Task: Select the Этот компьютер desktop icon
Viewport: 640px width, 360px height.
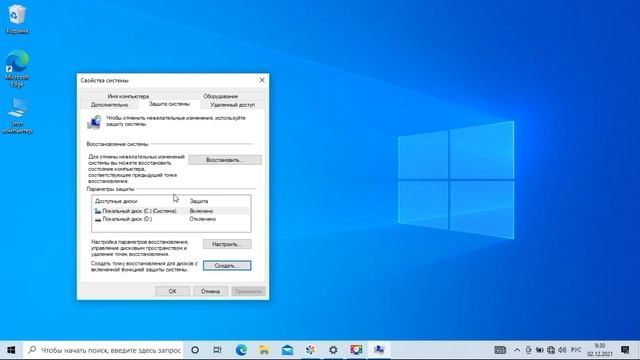Action: pyautogui.click(x=17, y=116)
